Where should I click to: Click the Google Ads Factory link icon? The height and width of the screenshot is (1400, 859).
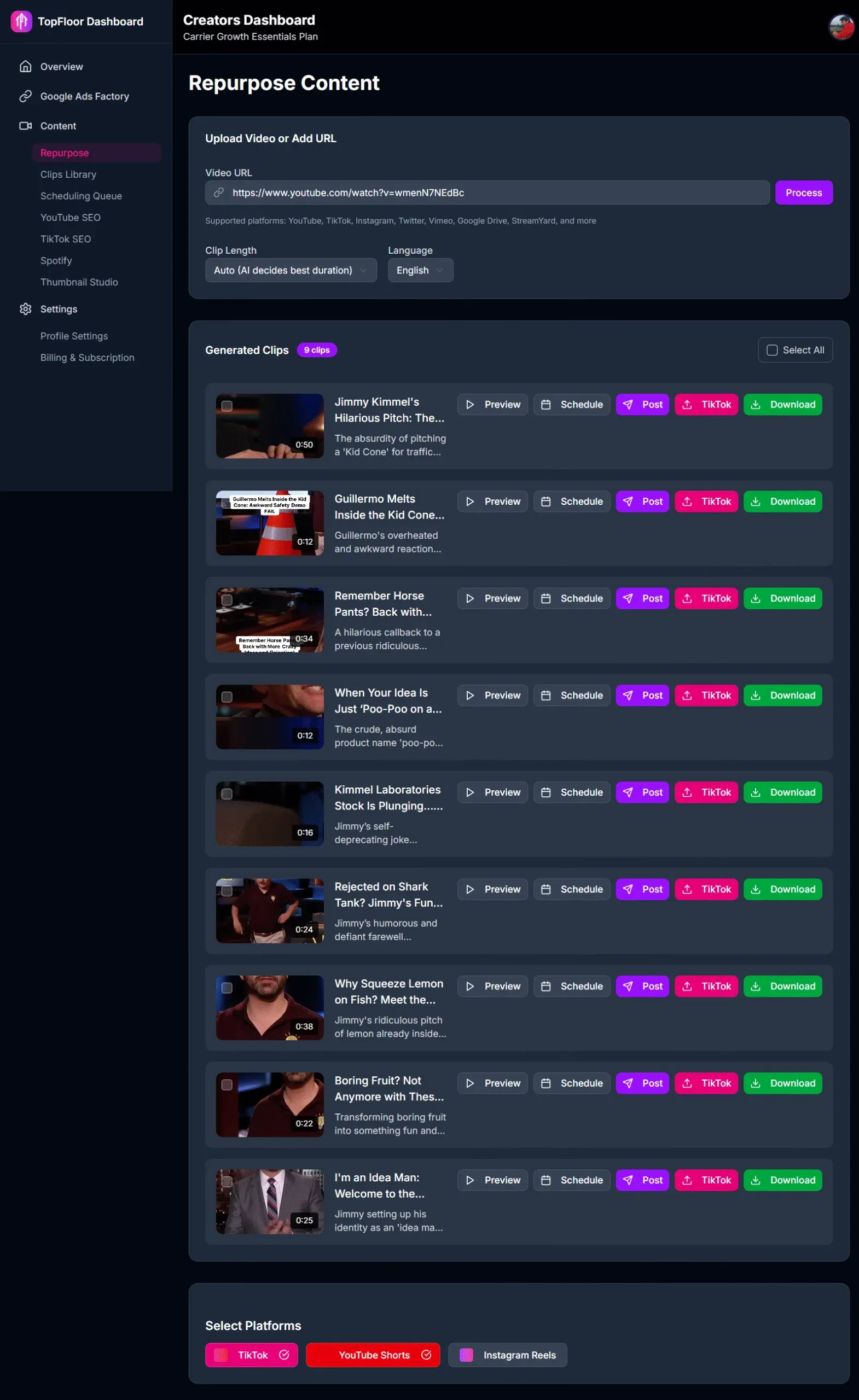[x=26, y=96]
